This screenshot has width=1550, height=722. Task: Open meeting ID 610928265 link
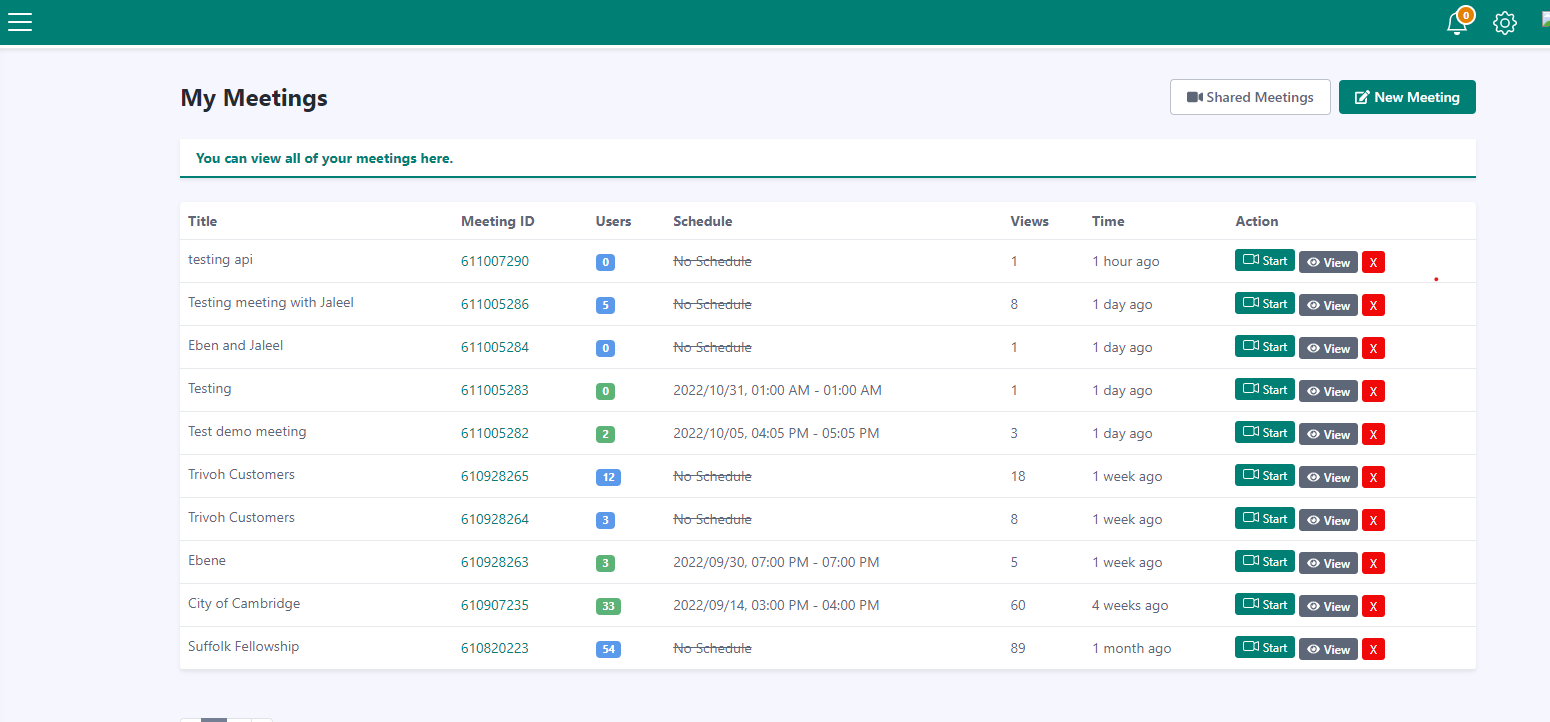coord(495,476)
